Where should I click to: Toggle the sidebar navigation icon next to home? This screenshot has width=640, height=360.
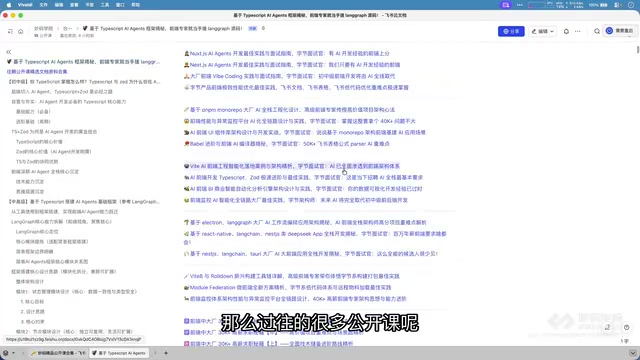tap(10, 31)
